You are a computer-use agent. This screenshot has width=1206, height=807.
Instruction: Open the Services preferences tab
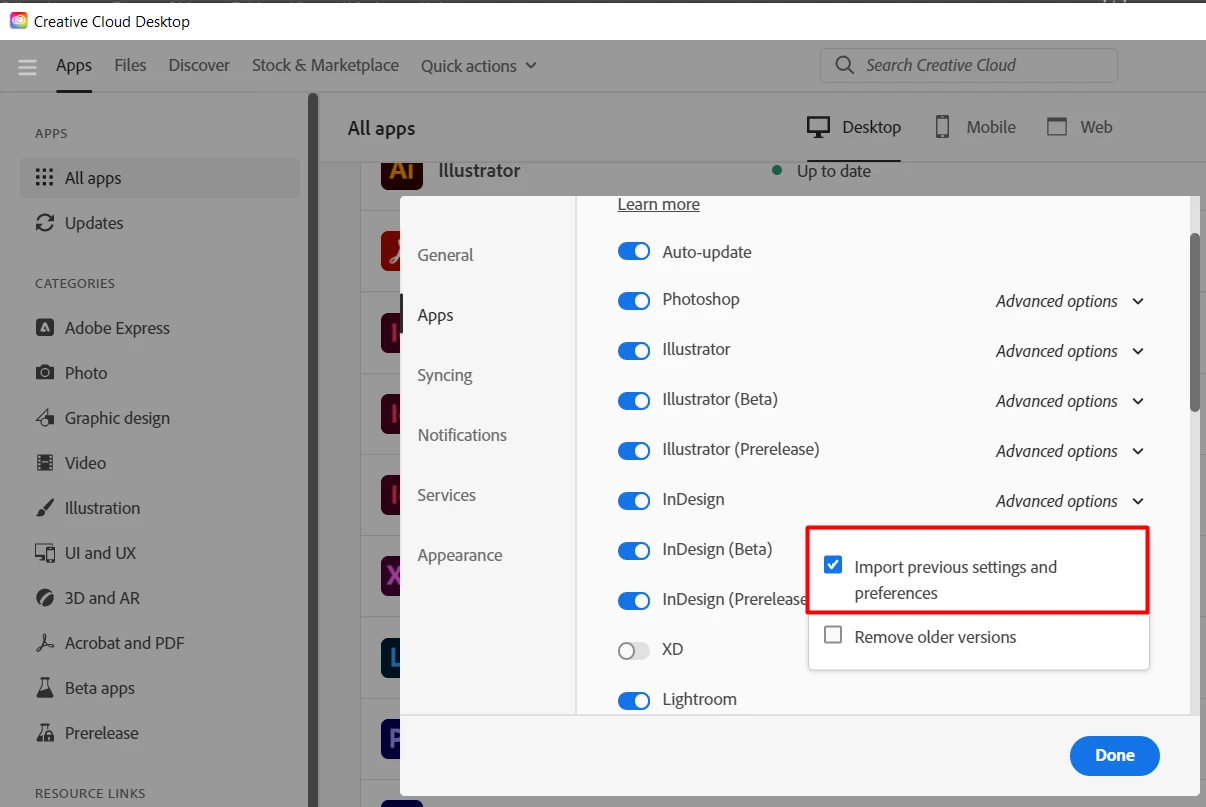pos(446,495)
